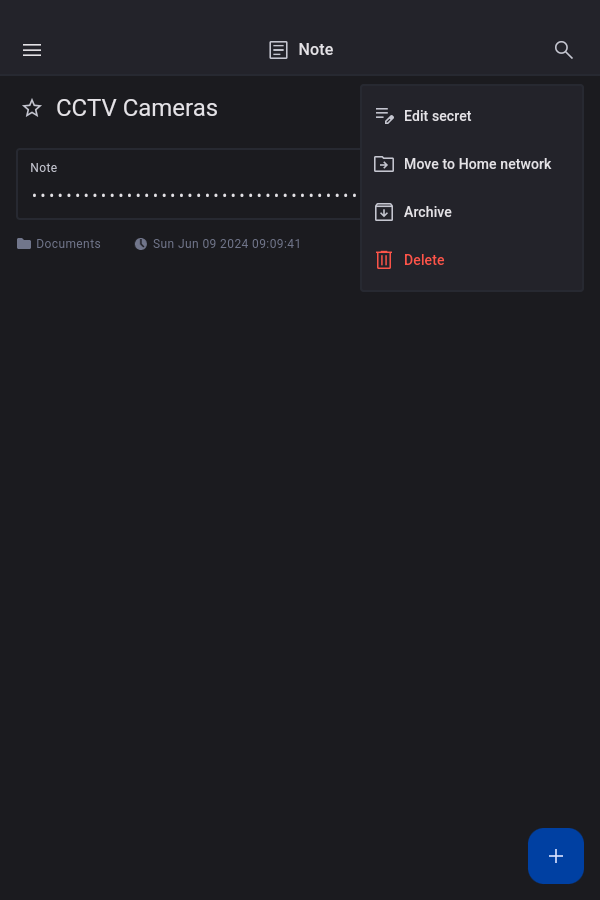Click the Edit secret pencil icon
600x900 pixels.
point(384,116)
